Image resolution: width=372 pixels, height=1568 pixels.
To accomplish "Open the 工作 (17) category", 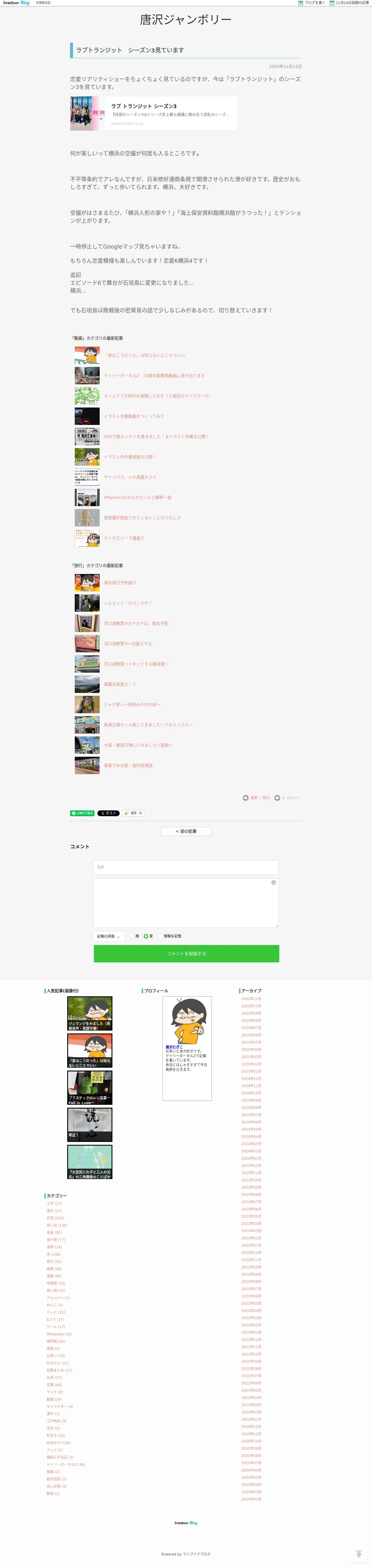I will (x=54, y=1203).
